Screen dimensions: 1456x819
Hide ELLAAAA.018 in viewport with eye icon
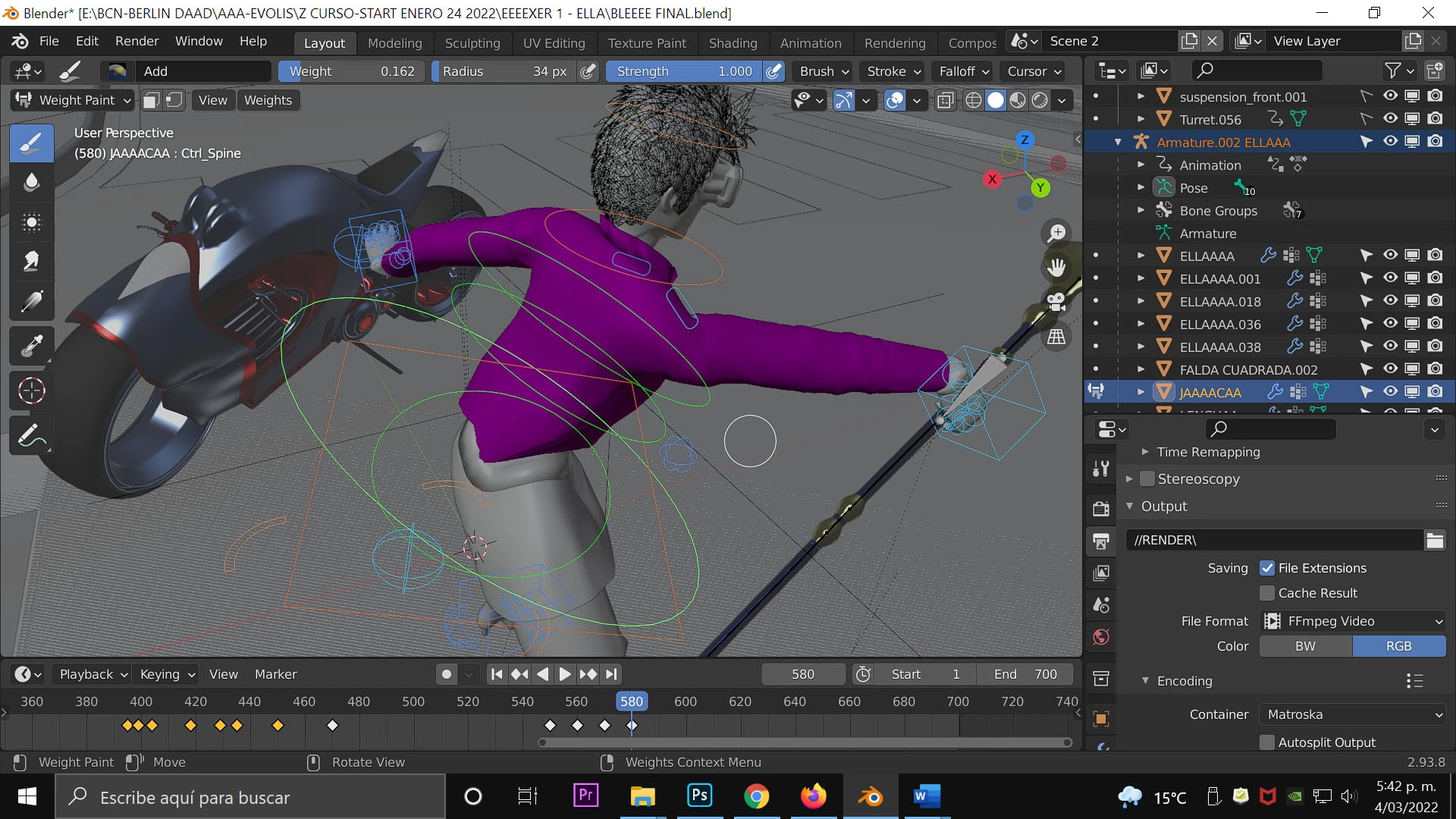[x=1389, y=301]
